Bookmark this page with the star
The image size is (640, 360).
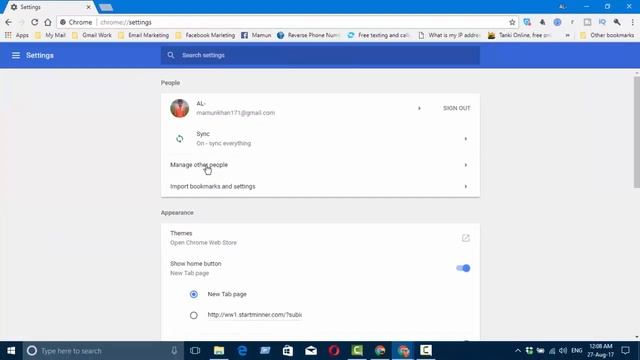coord(512,22)
